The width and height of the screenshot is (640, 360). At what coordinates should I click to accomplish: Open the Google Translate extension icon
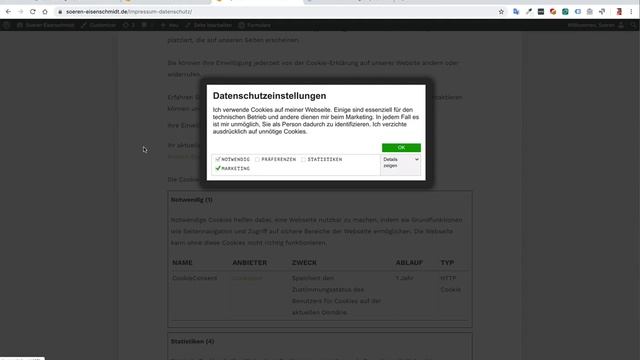[x=516, y=12]
